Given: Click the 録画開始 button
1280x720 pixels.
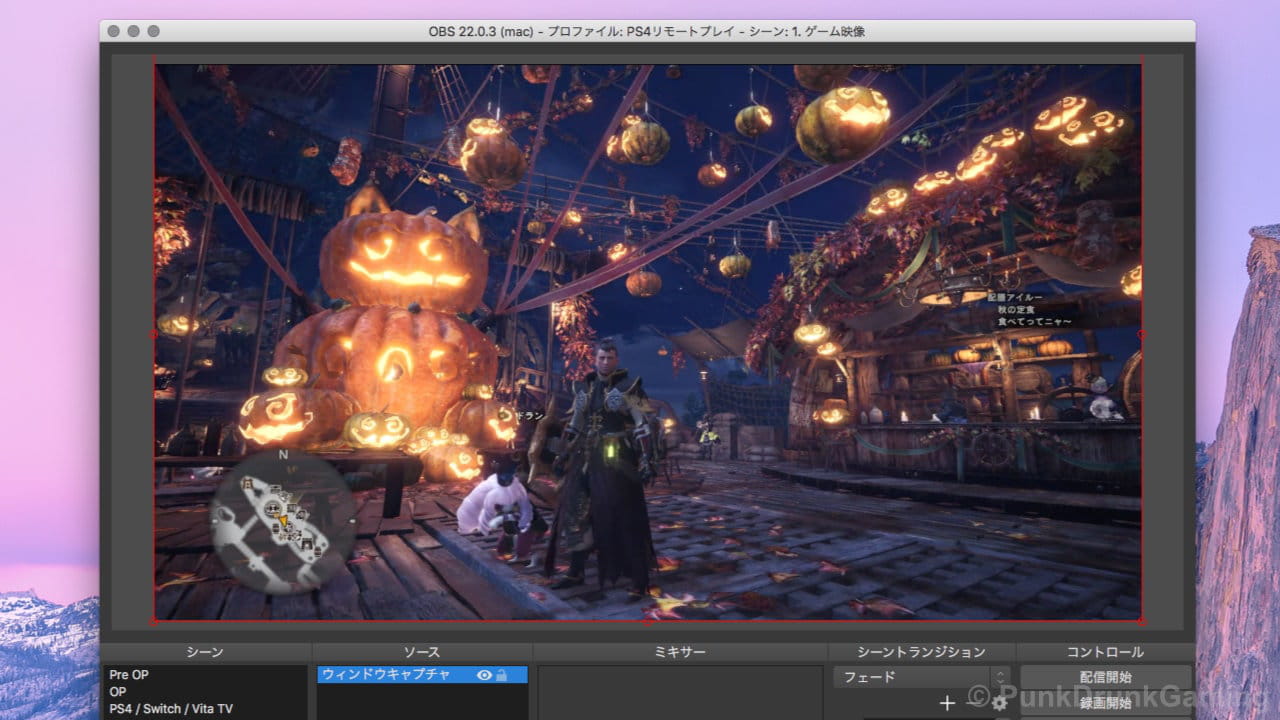Looking at the screenshot, I should tap(1106, 703).
